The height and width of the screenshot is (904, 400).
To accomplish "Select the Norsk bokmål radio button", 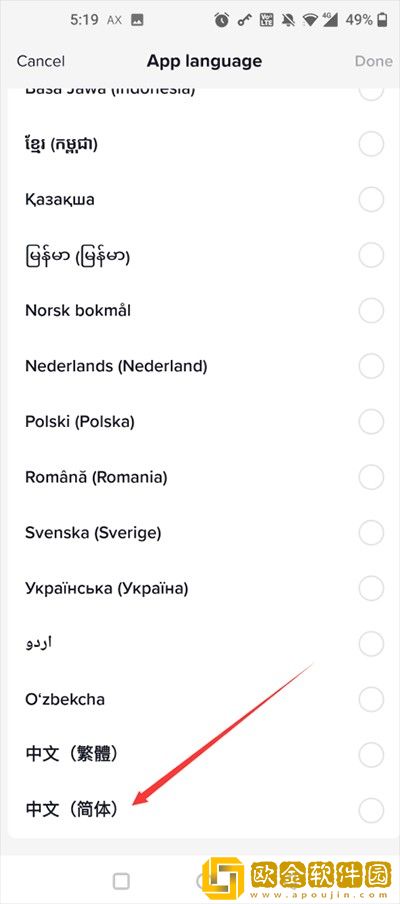I will 371,311.
